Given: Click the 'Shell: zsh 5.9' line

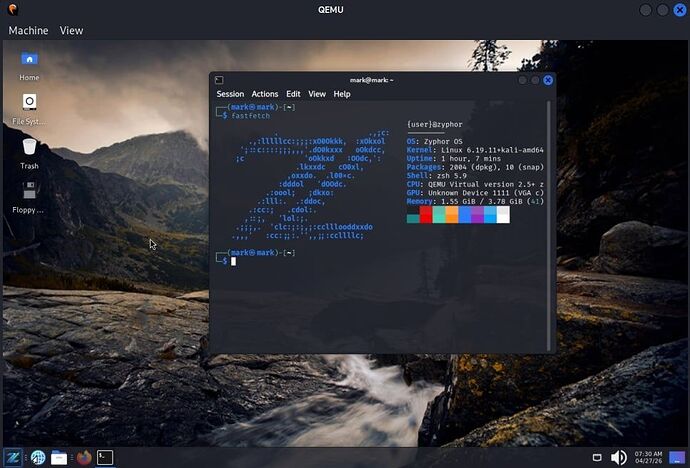Looking at the screenshot, I should pos(437,176).
